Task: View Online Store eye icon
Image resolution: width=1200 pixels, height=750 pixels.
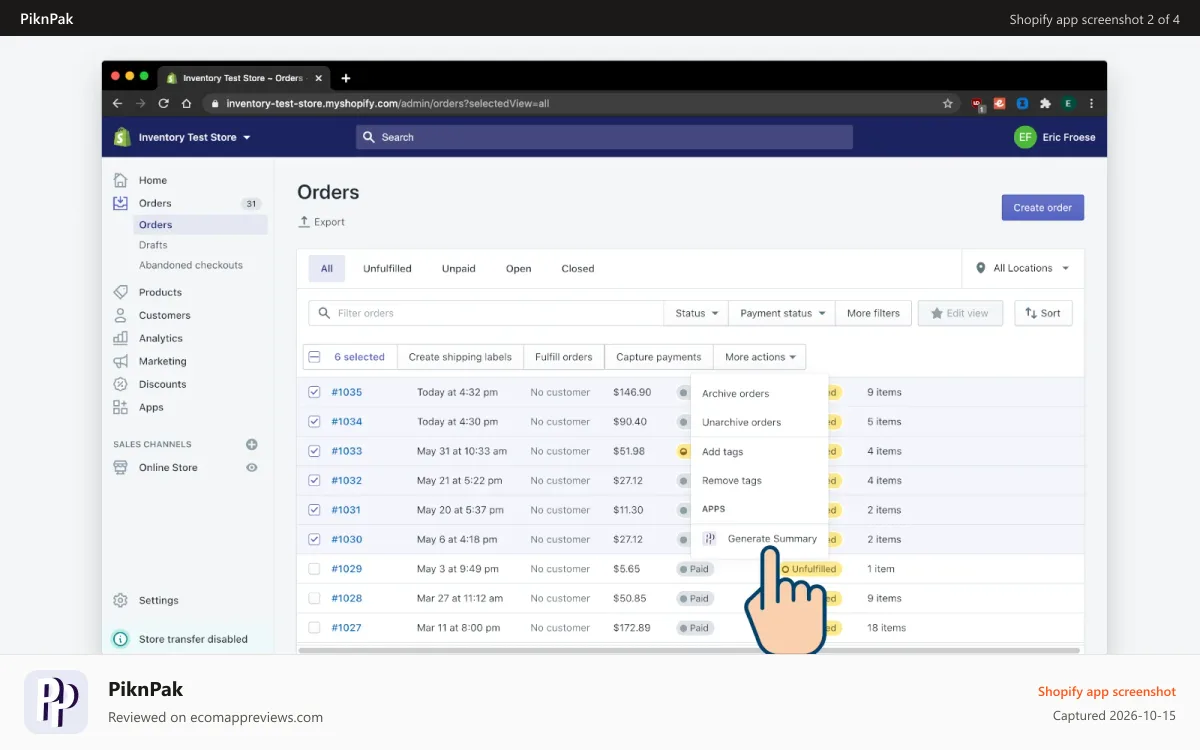Action: tap(252, 467)
